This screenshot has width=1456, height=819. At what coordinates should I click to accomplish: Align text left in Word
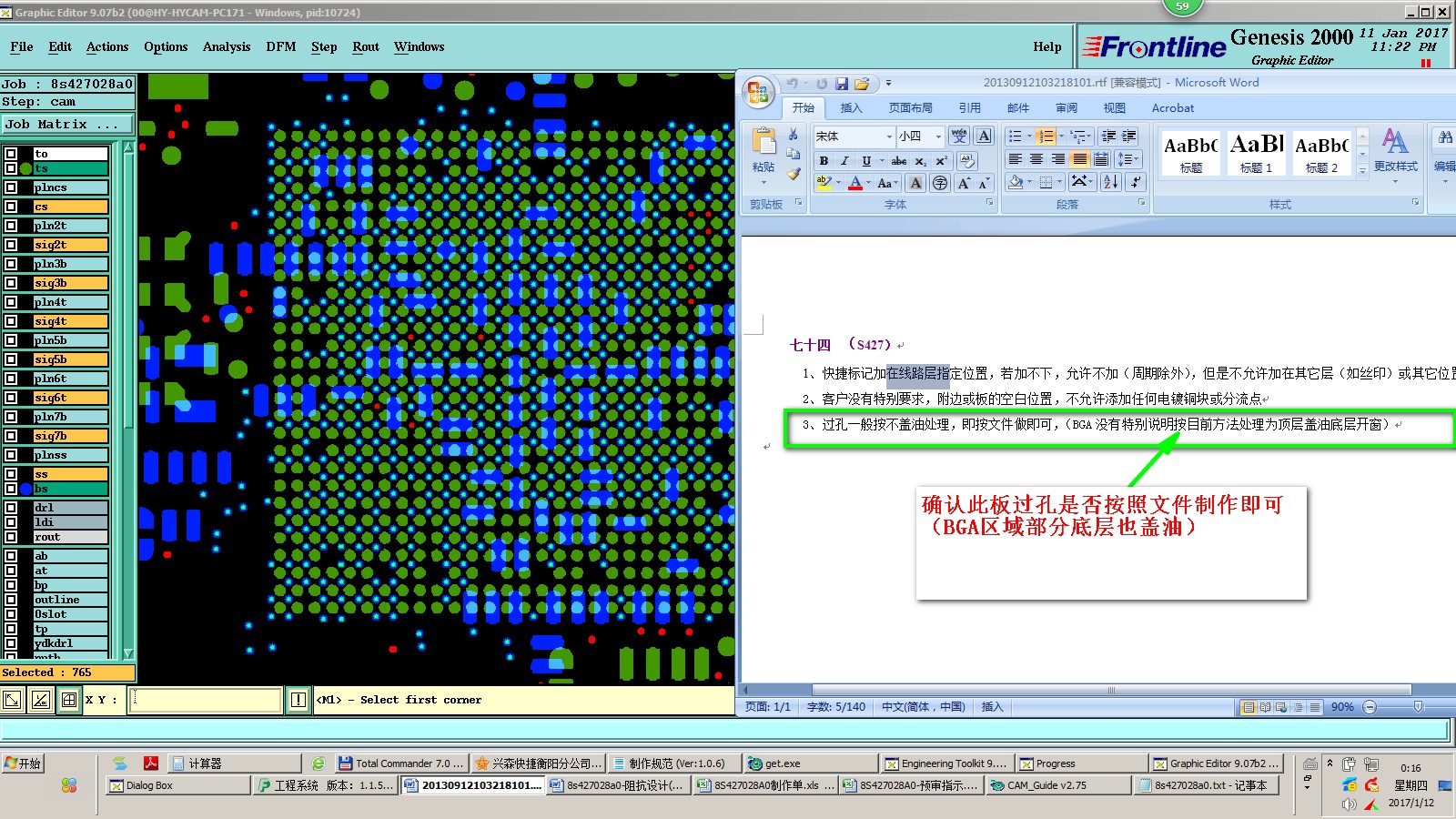pyautogui.click(x=1016, y=159)
